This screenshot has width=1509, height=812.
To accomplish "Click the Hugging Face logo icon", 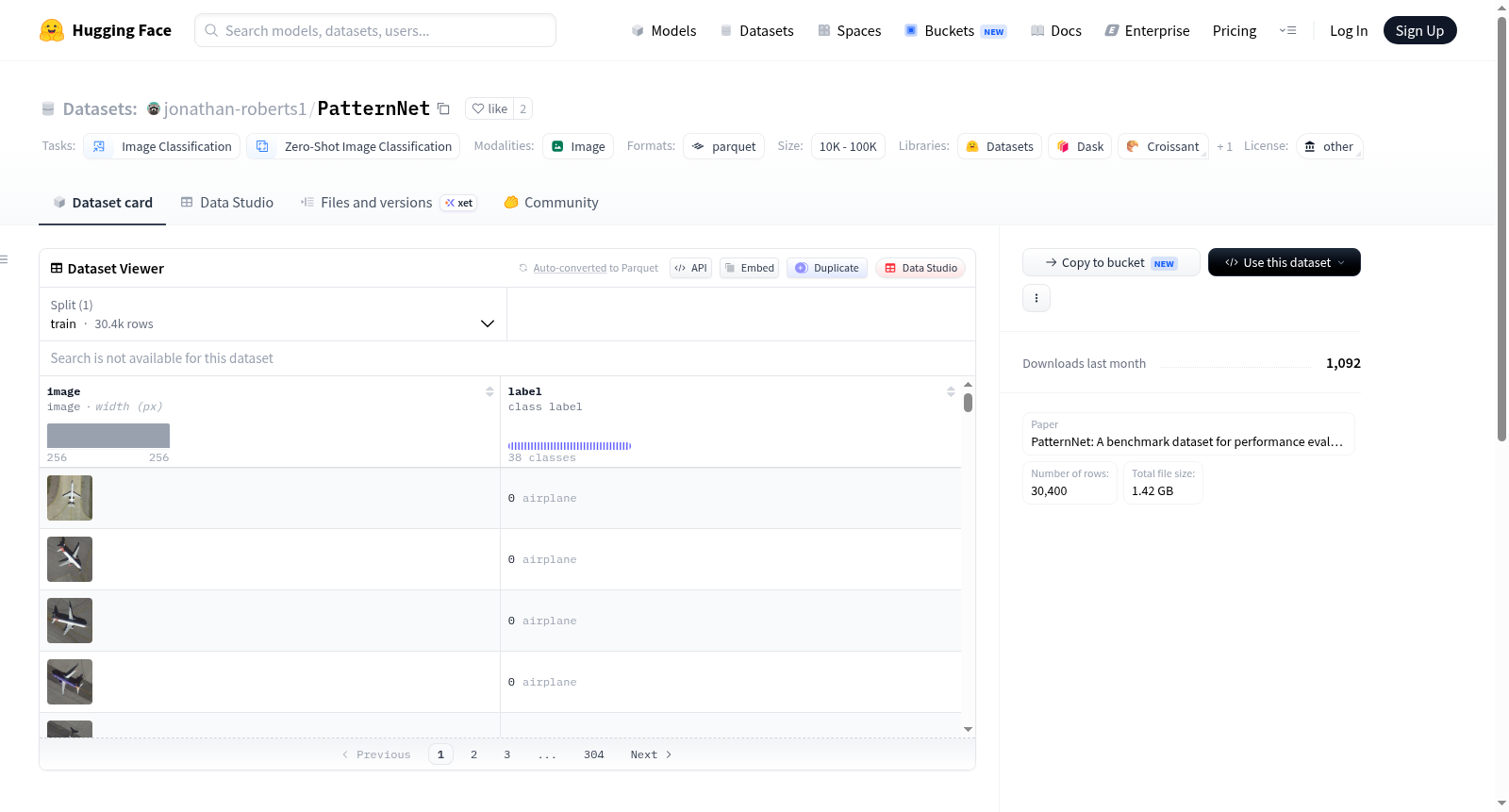I will (52, 30).
